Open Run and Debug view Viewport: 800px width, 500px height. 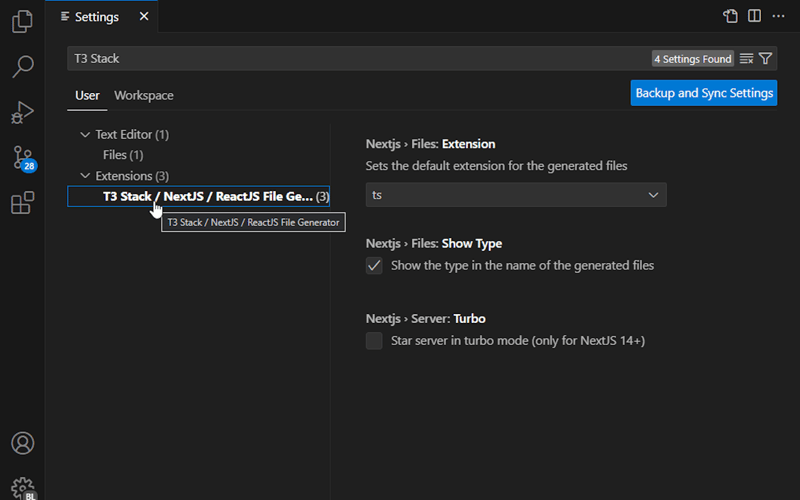click(x=22, y=112)
